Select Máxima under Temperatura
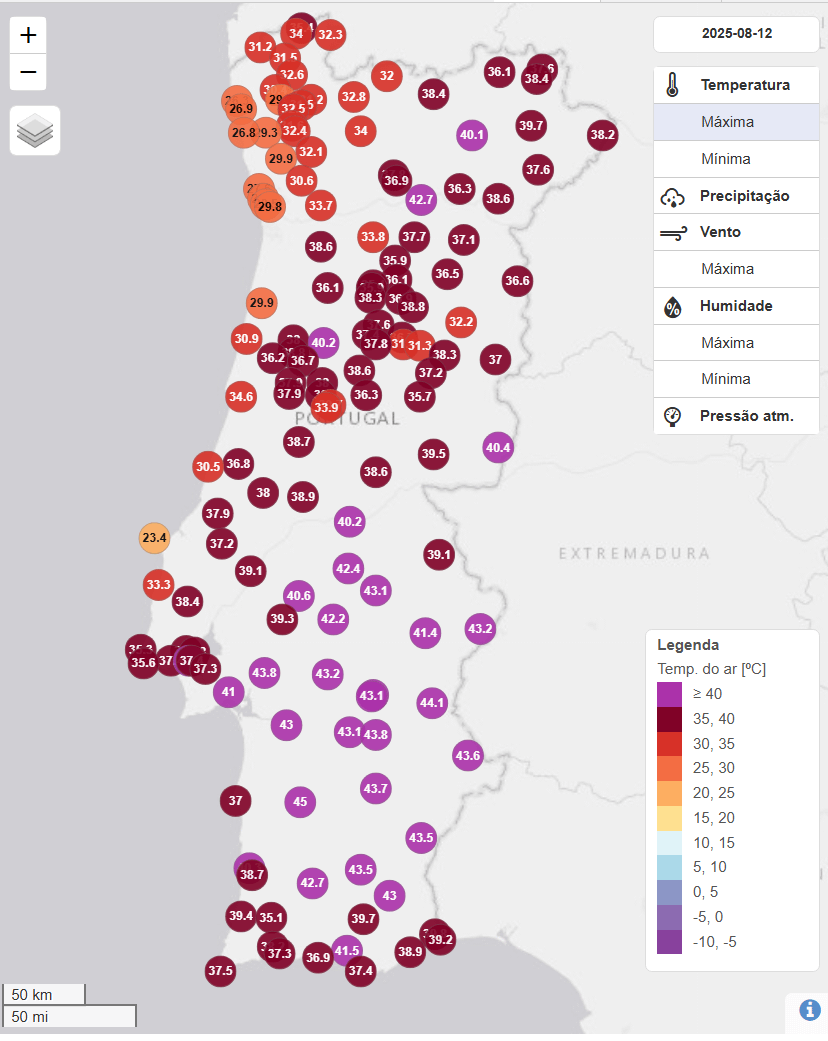Image resolution: width=828 pixels, height=1041 pixels. tap(736, 122)
